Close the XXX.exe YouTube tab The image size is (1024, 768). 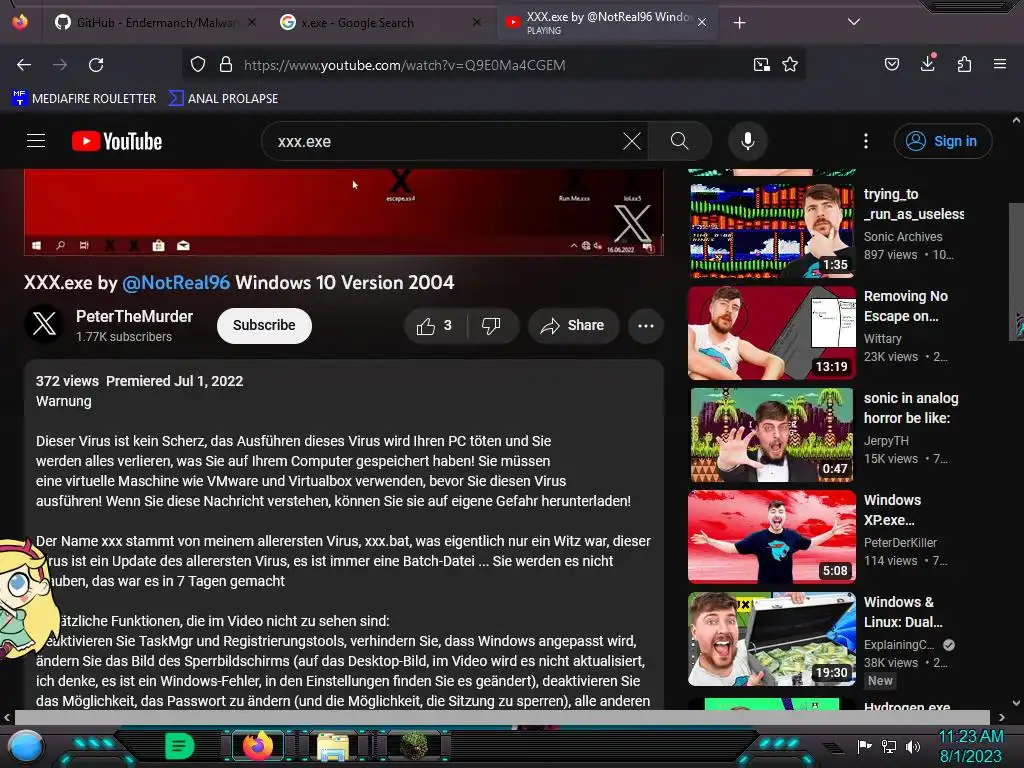coord(702,22)
